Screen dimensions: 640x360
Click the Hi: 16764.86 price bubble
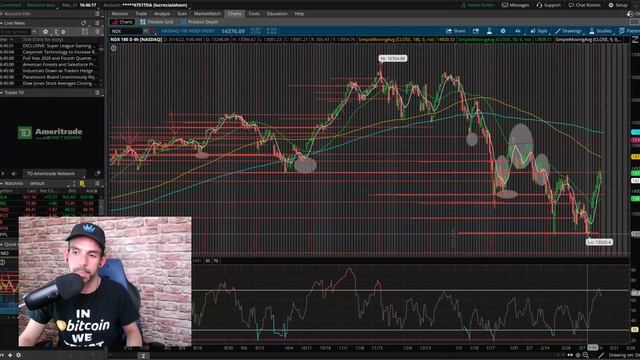(x=393, y=58)
